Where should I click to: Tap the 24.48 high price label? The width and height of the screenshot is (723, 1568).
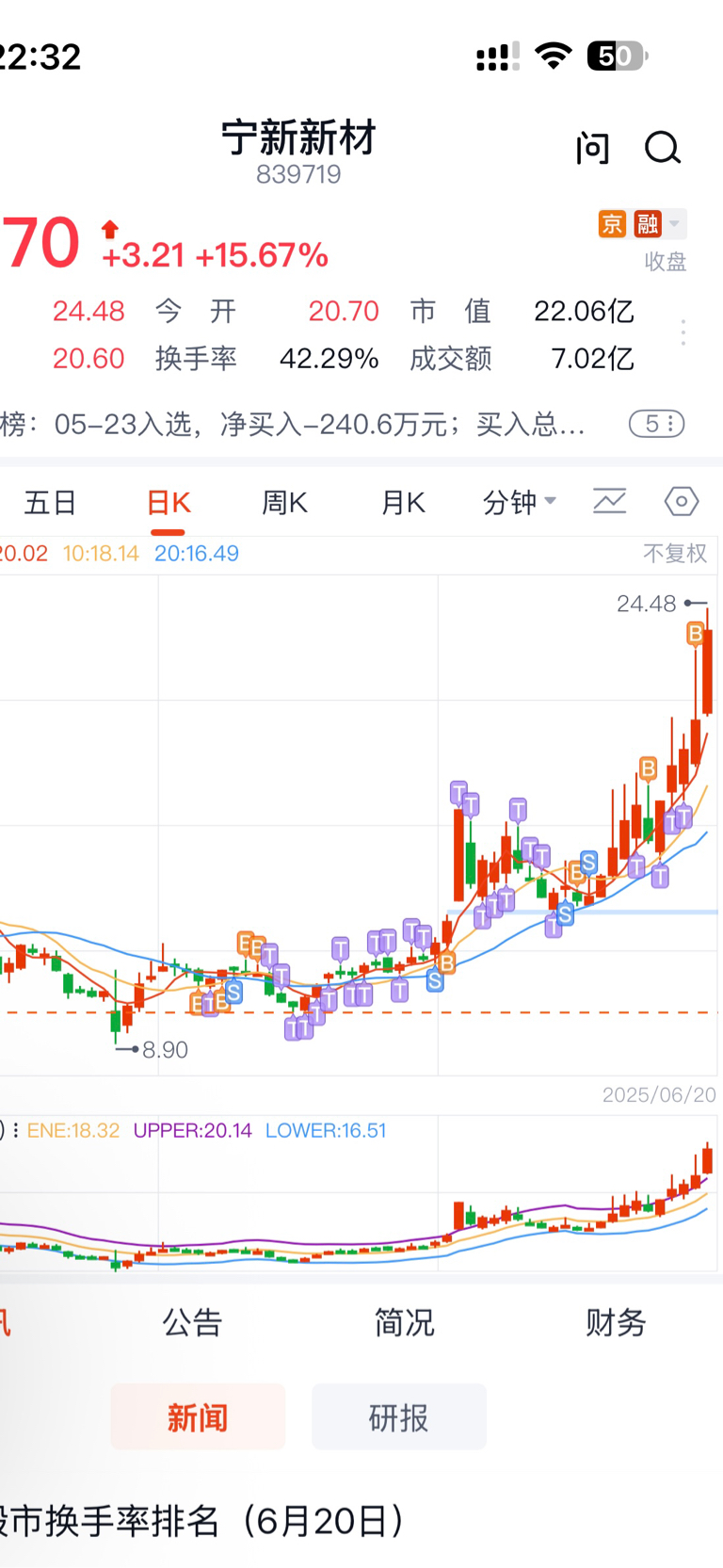(647, 604)
